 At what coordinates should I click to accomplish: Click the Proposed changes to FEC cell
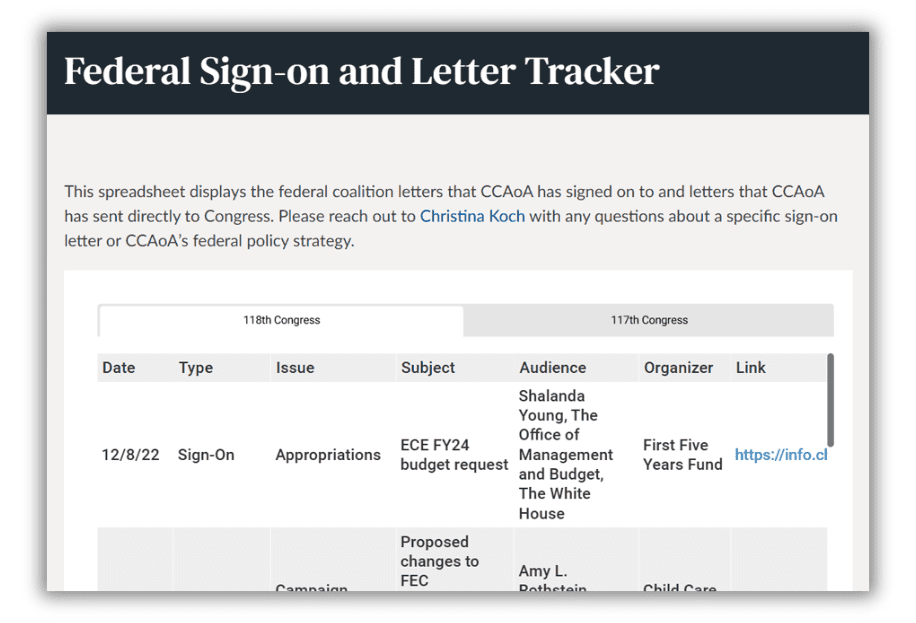440,561
